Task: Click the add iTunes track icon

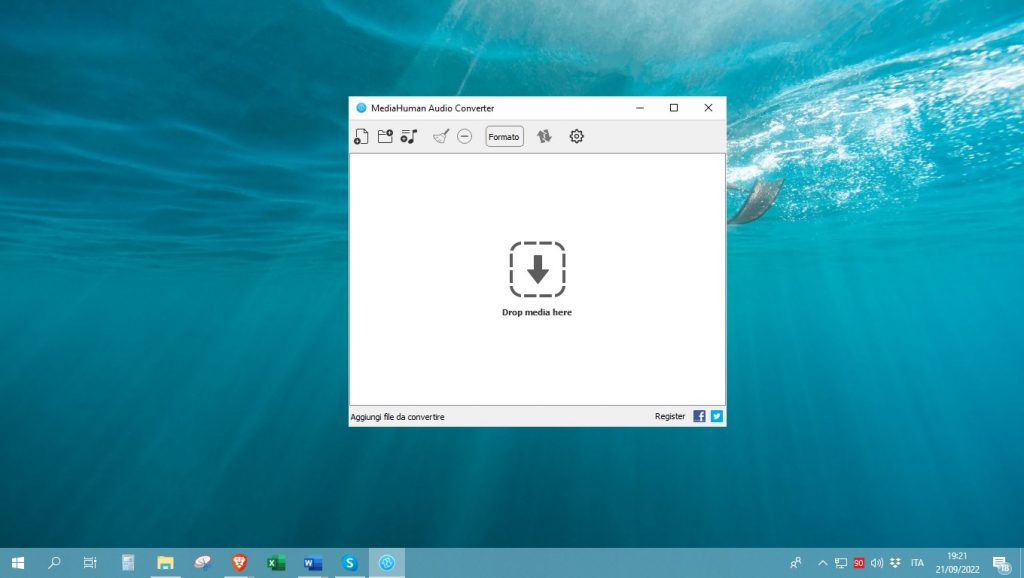Action: (408, 136)
